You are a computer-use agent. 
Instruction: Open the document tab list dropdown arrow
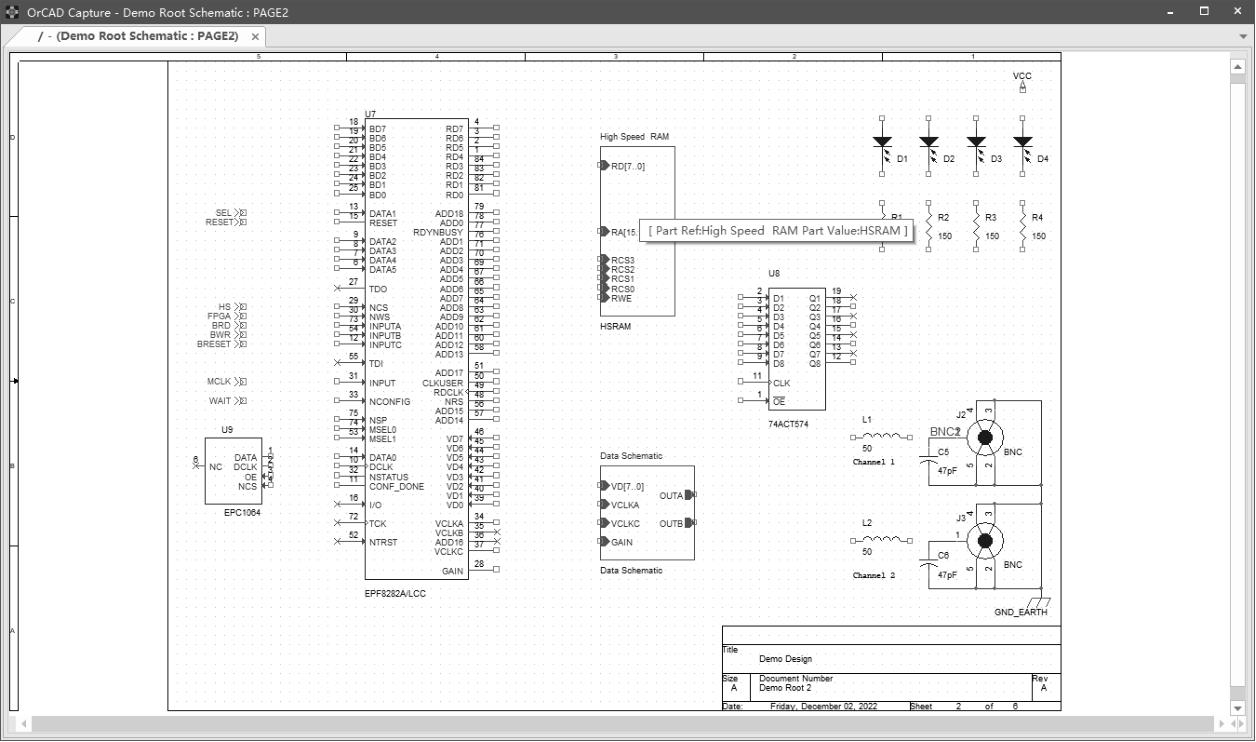(x=1243, y=37)
